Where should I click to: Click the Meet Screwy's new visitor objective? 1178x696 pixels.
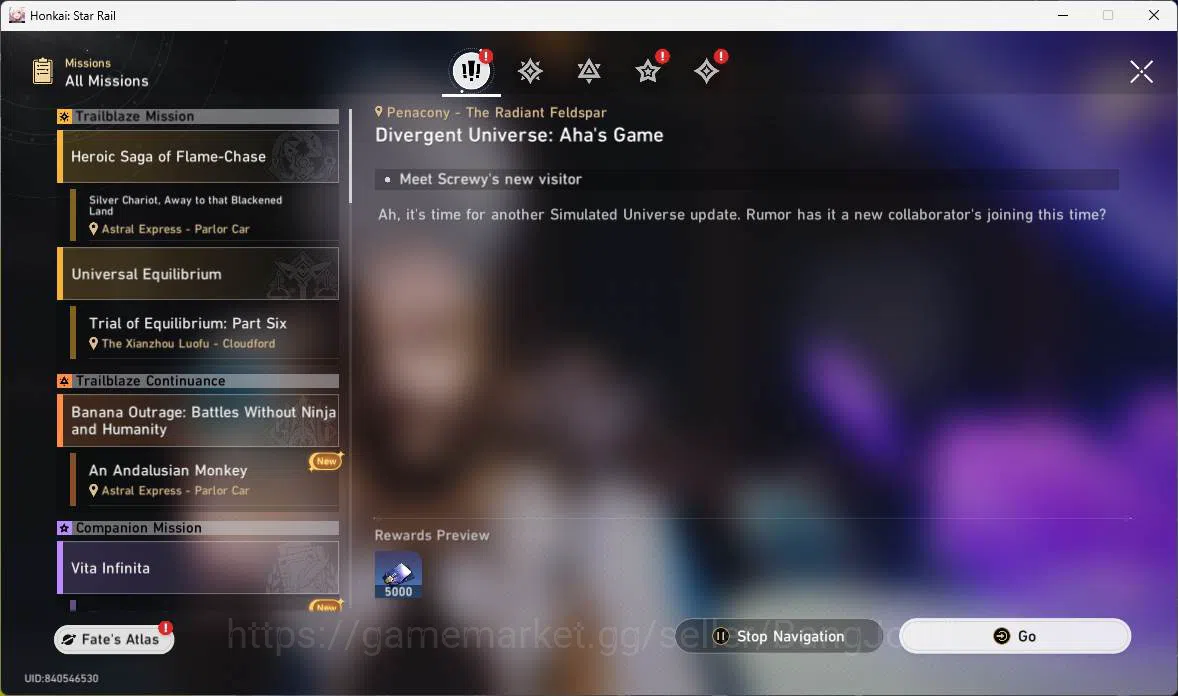point(747,179)
